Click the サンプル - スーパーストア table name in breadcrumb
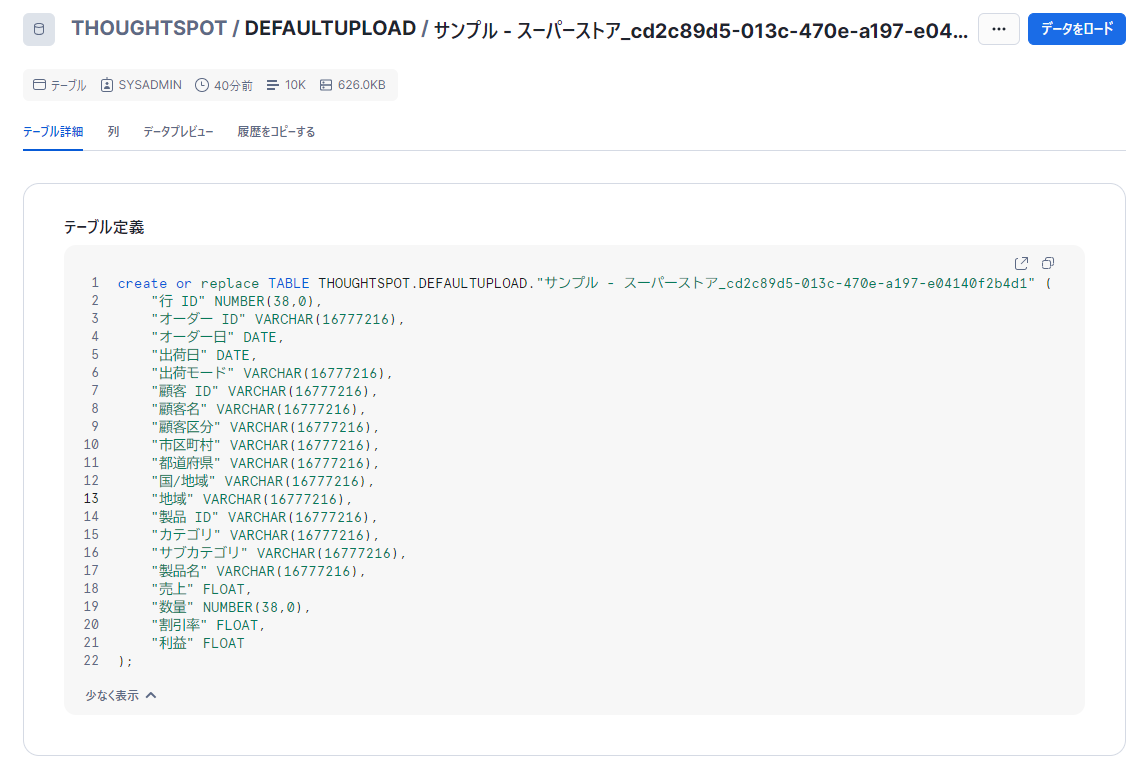Image resolution: width=1144 pixels, height=769 pixels. pos(700,30)
